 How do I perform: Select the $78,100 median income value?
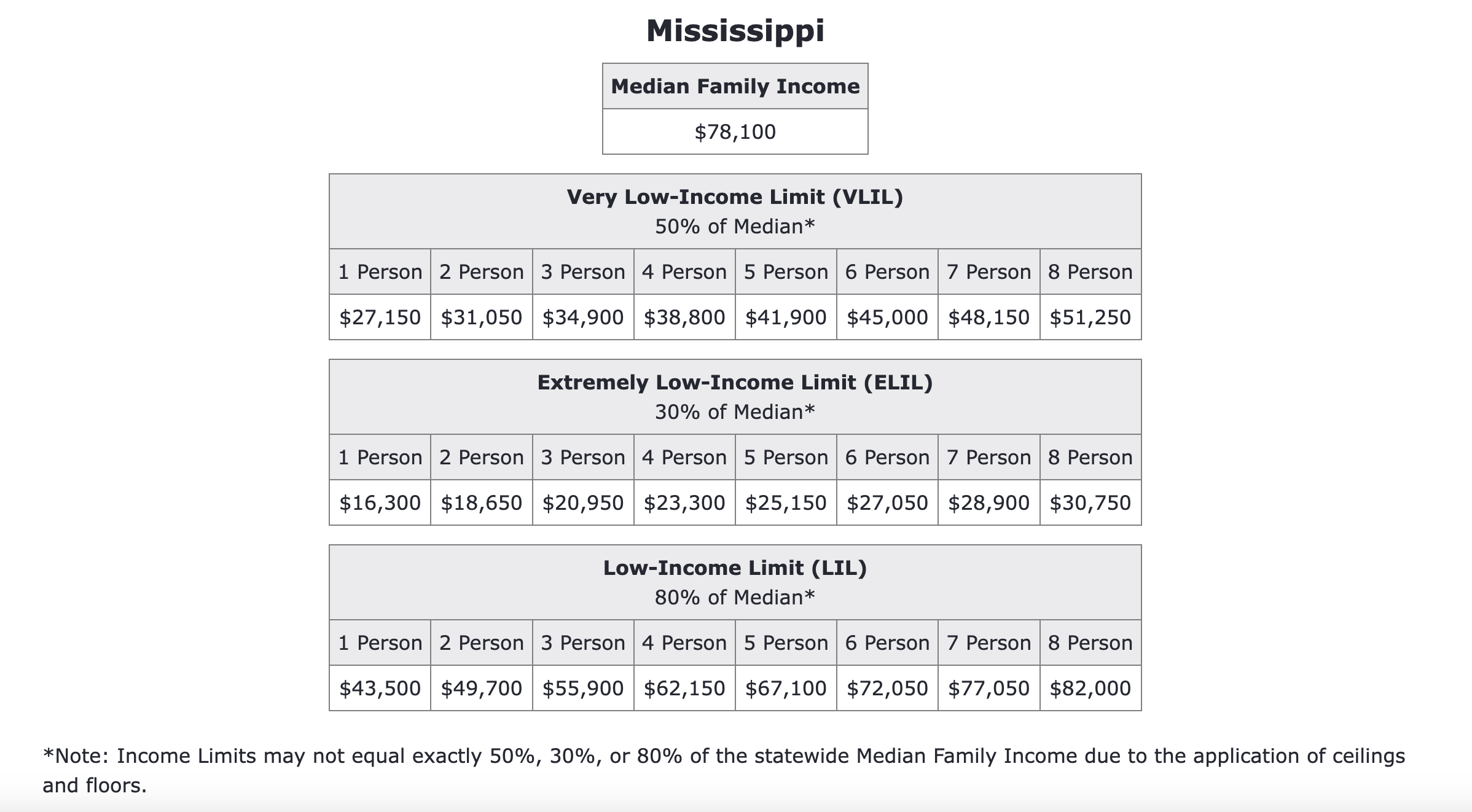pyautogui.click(x=735, y=131)
